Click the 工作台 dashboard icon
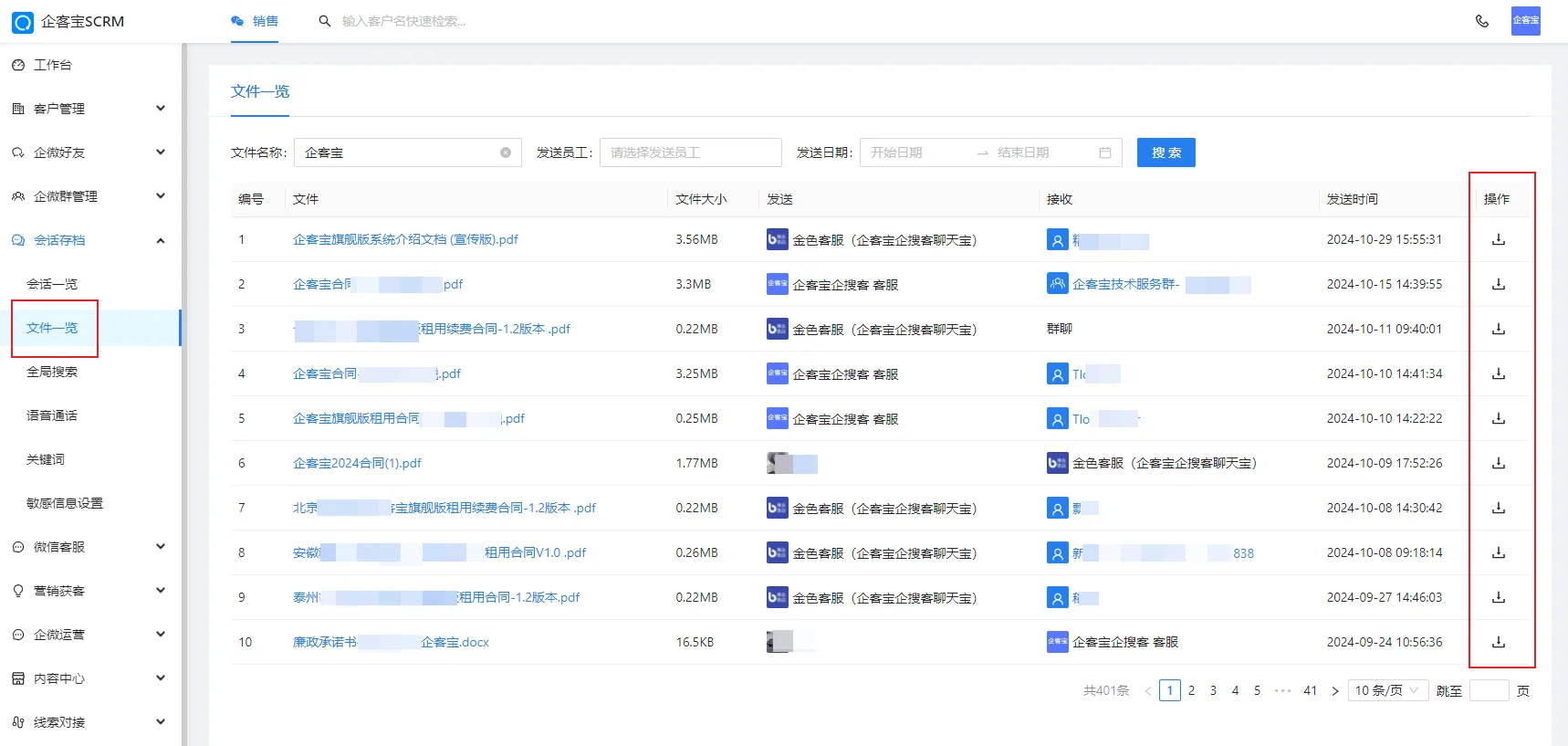This screenshot has height=746, width=1568. [x=18, y=65]
